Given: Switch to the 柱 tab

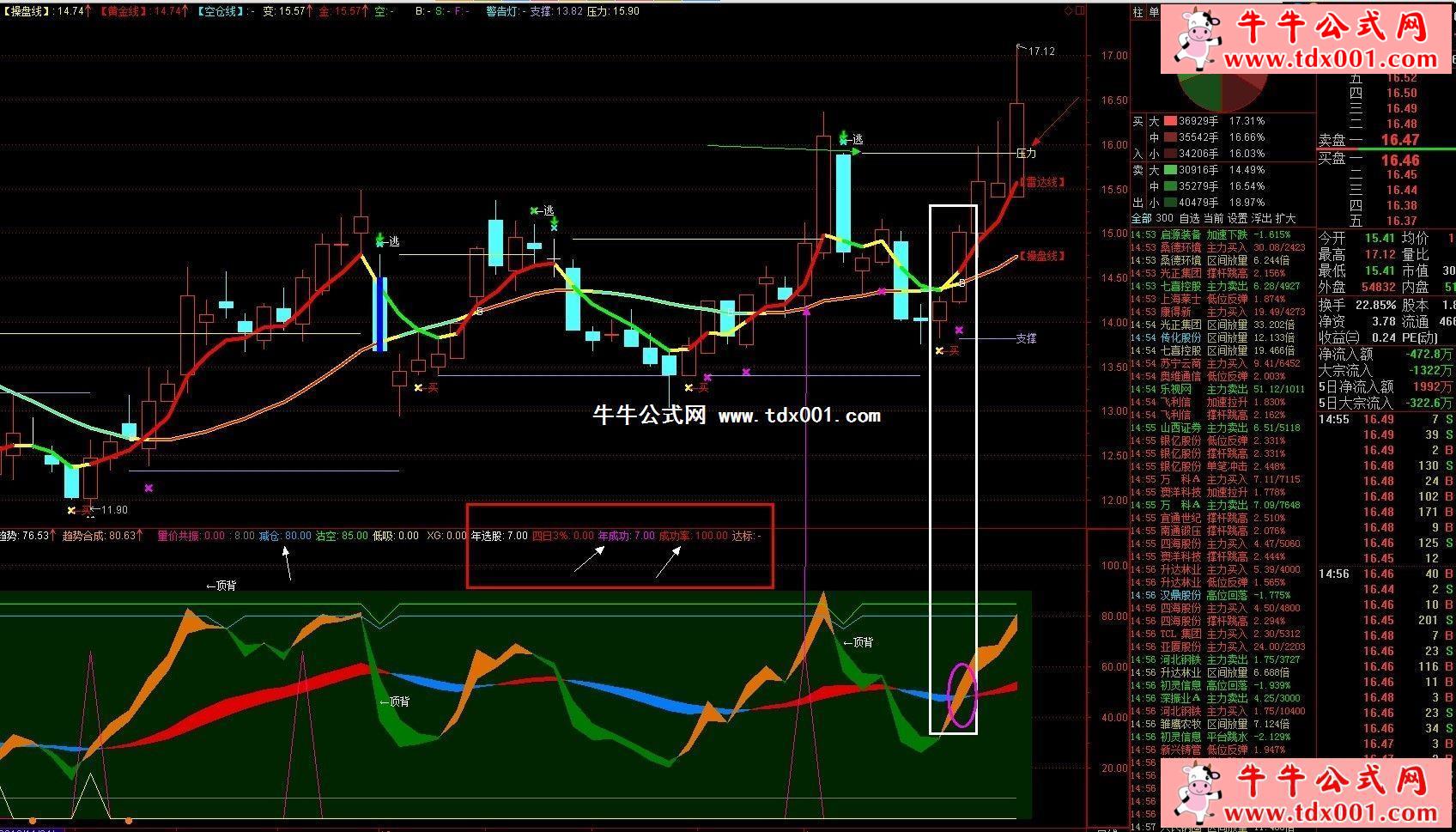Looking at the screenshot, I should pos(1137,13).
